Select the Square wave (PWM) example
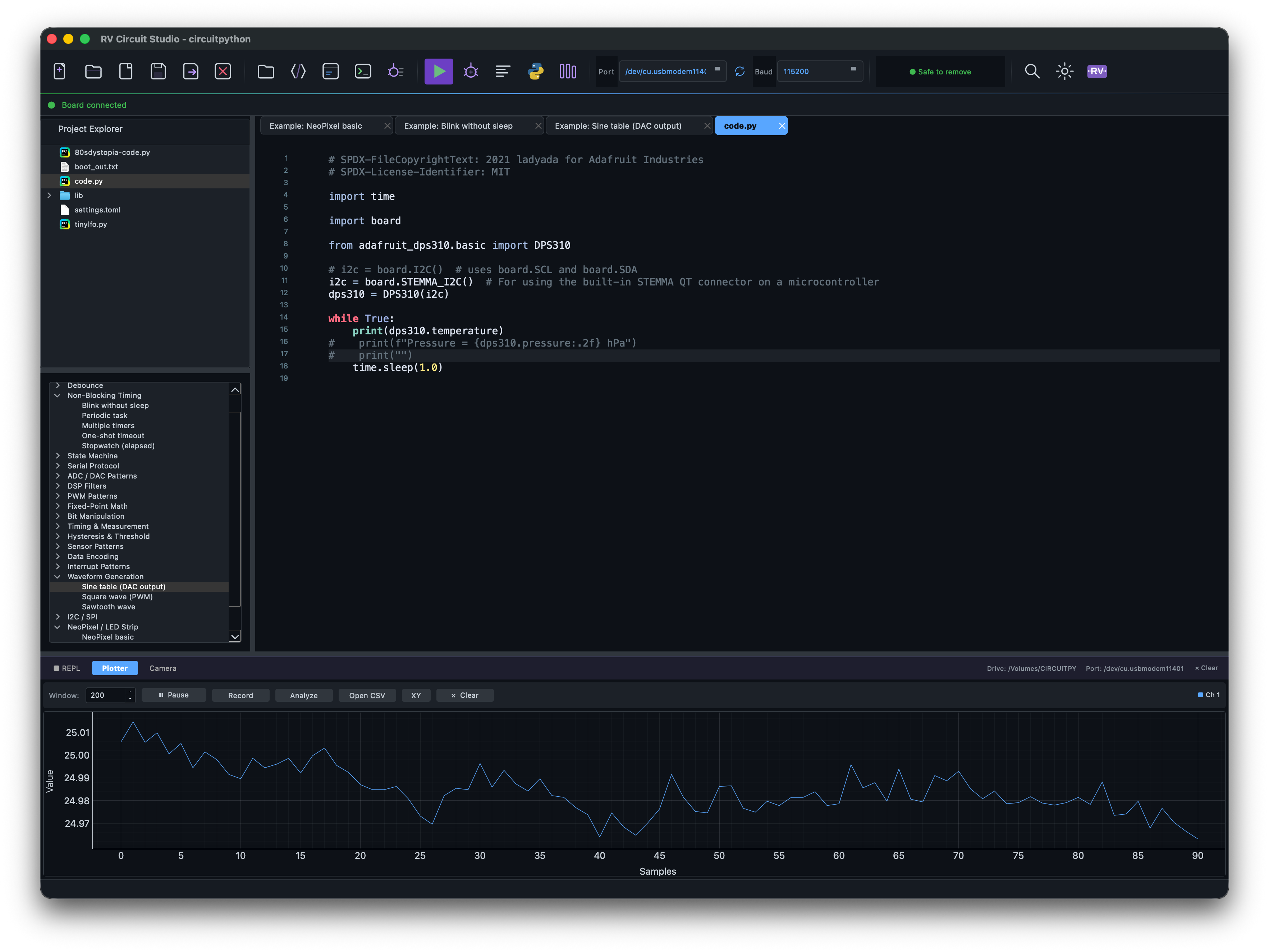The width and height of the screenshot is (1269, 952). click(117, 597)
